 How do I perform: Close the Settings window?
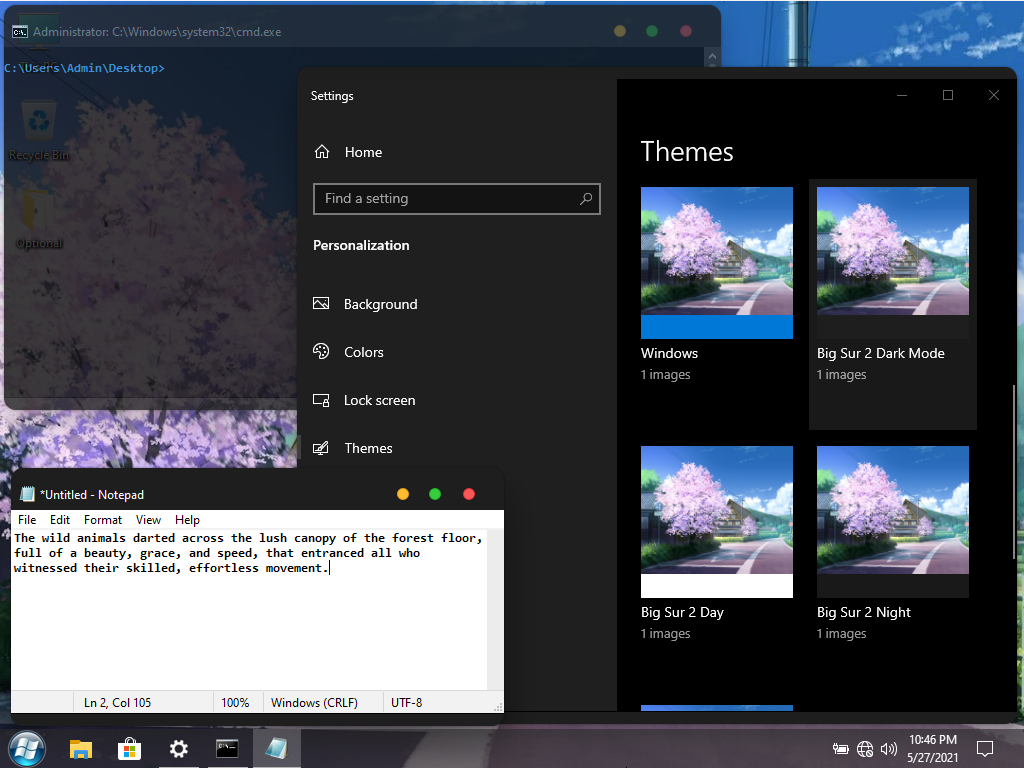tap(994, 95)
